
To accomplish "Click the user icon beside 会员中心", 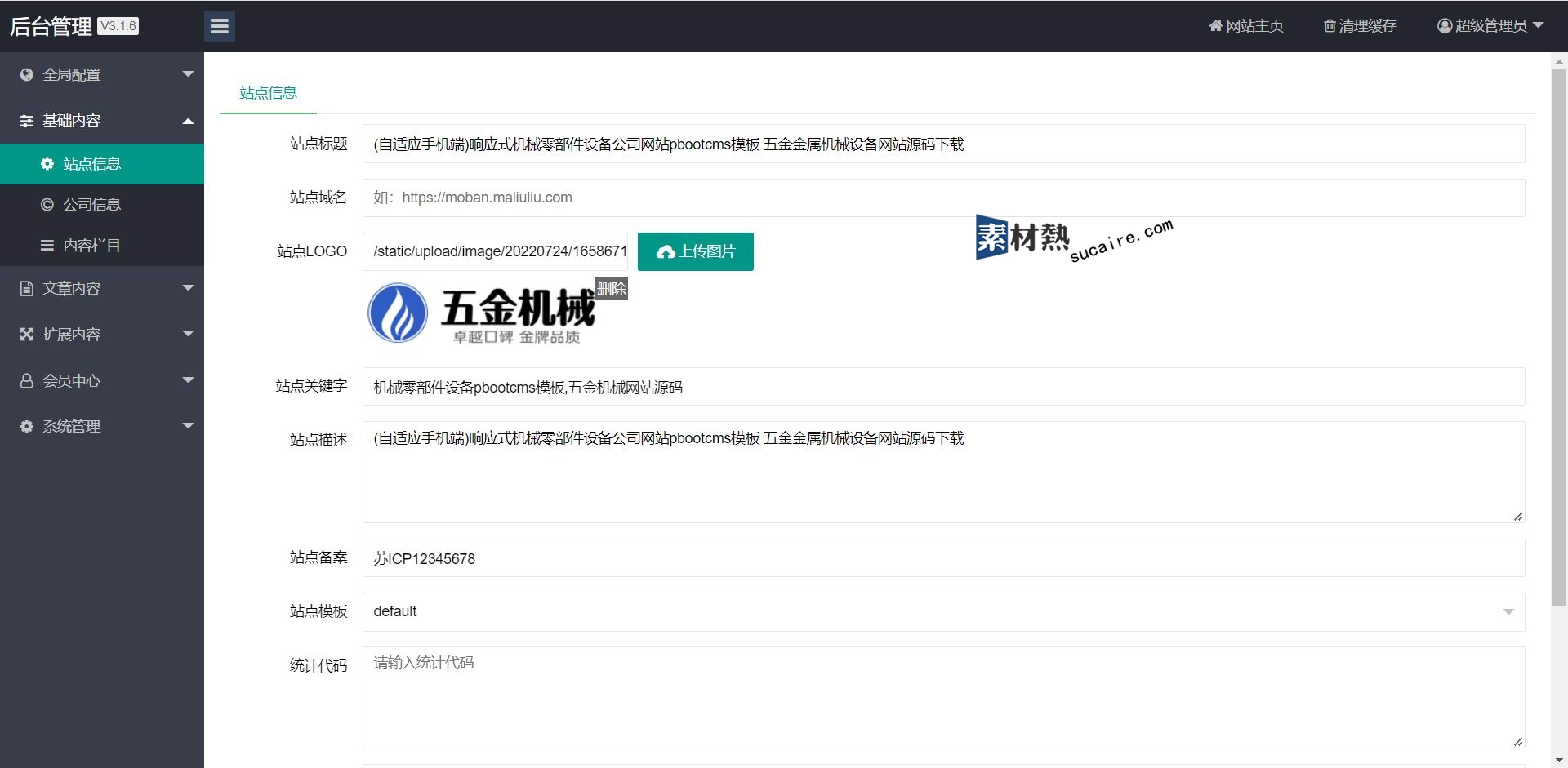I will tap(27, 380).
